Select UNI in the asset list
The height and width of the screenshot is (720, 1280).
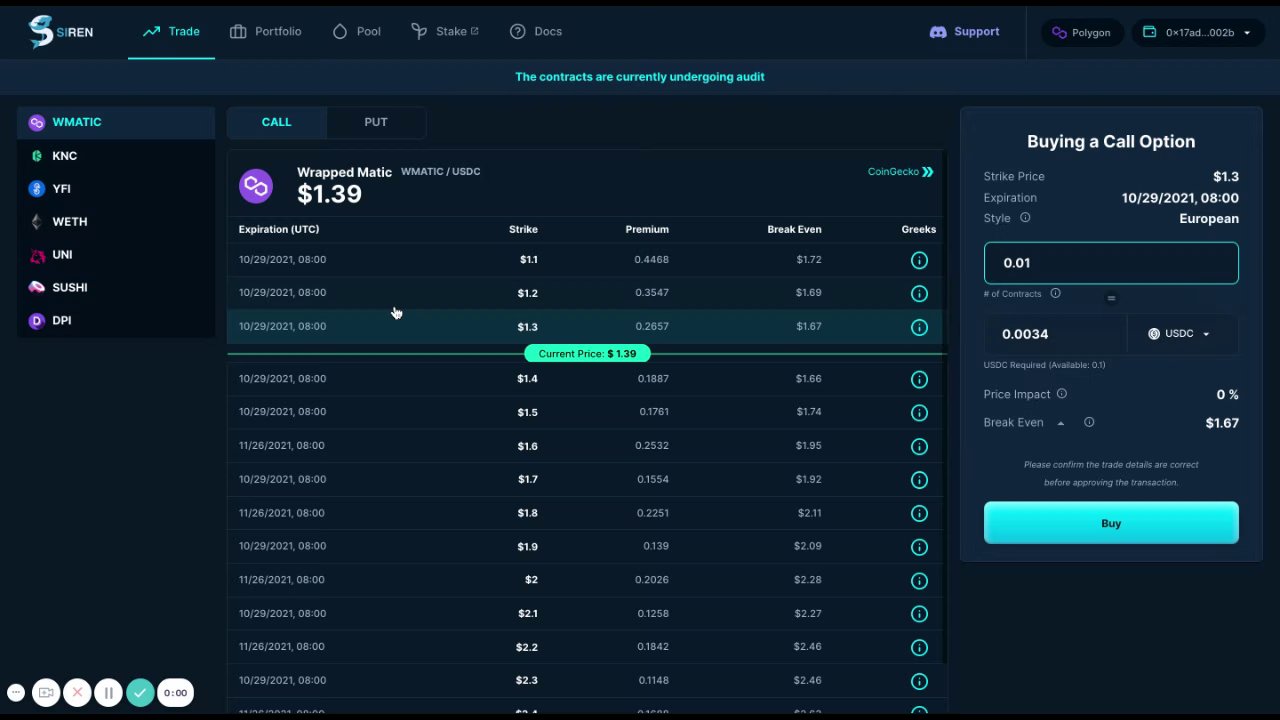pyautogui.click(x=116, y=255)
